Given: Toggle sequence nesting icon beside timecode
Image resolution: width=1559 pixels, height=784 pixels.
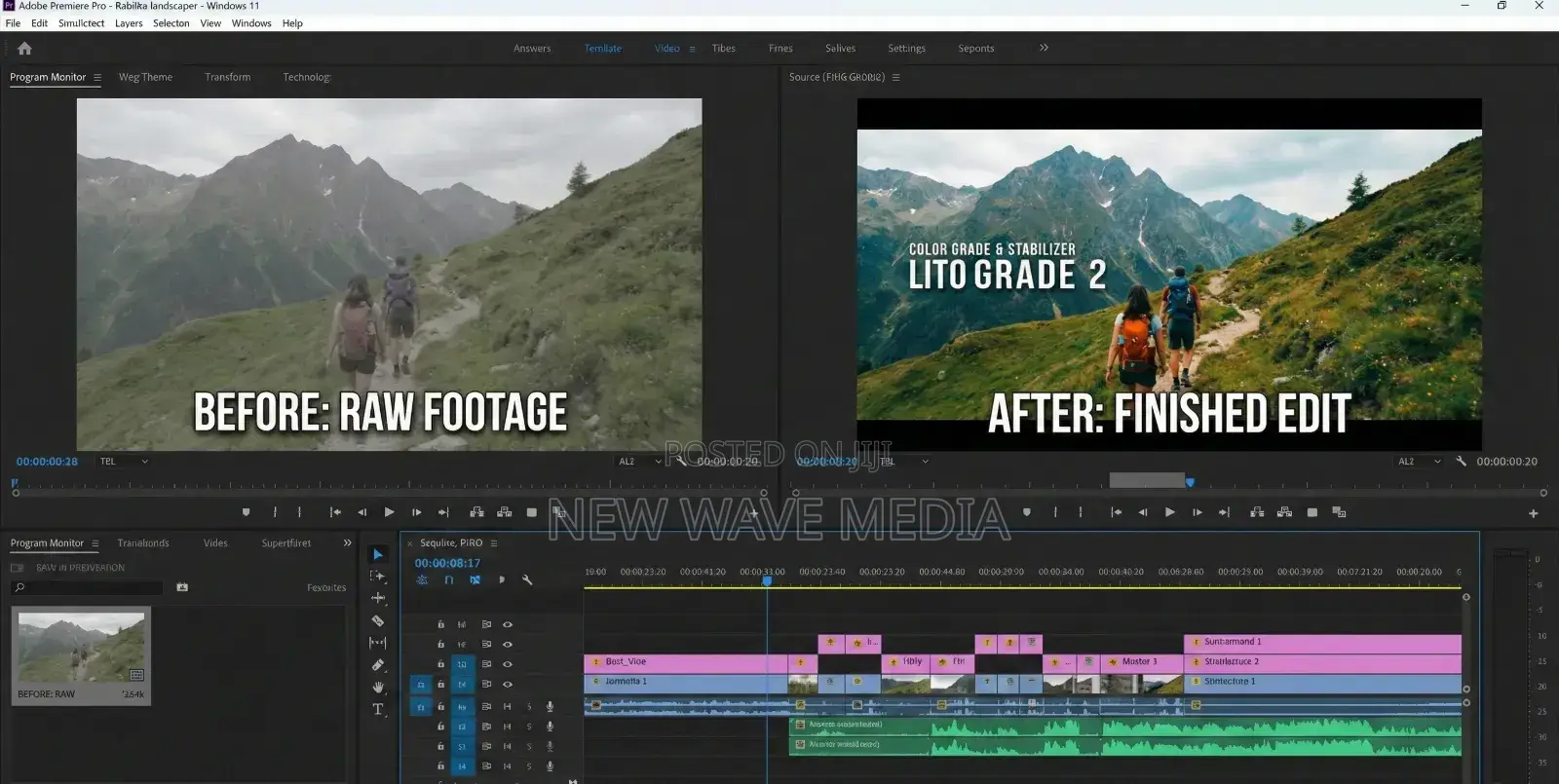Looking at the screenshot, I should [422, 580].
